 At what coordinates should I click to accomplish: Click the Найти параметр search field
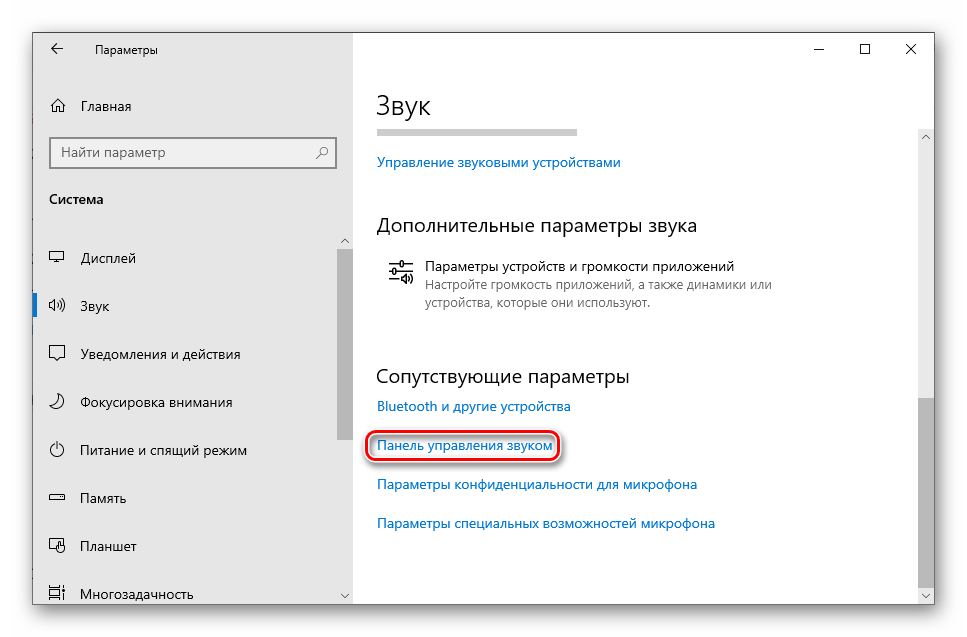coord(182,153)
